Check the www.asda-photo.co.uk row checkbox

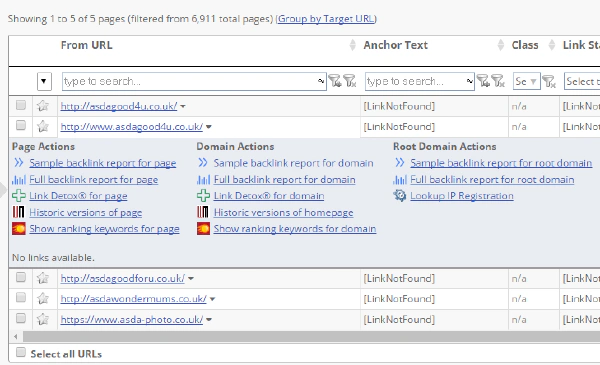tap(21, 318)
